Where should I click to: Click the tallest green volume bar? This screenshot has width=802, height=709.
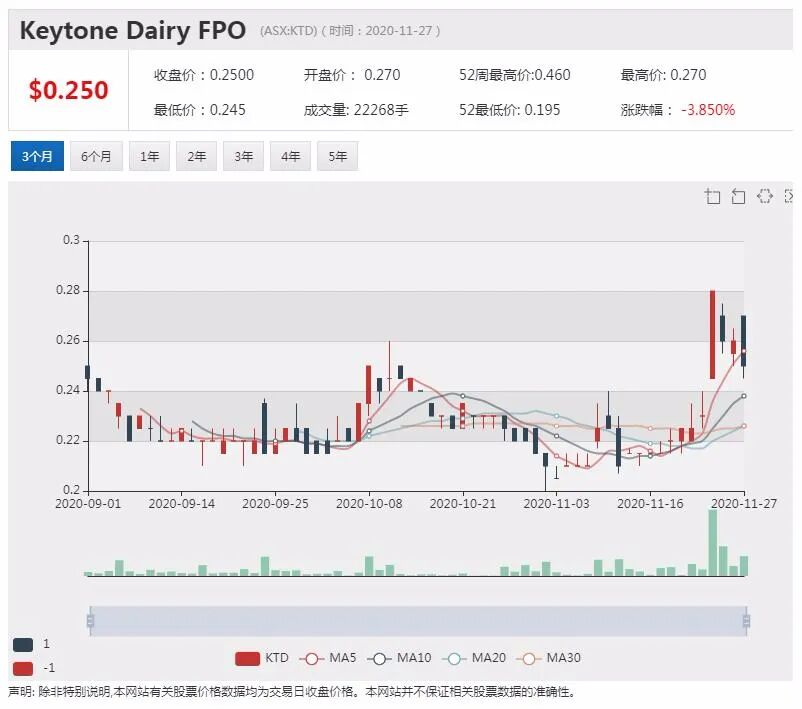pyautogui.click(x=712, y=543)
